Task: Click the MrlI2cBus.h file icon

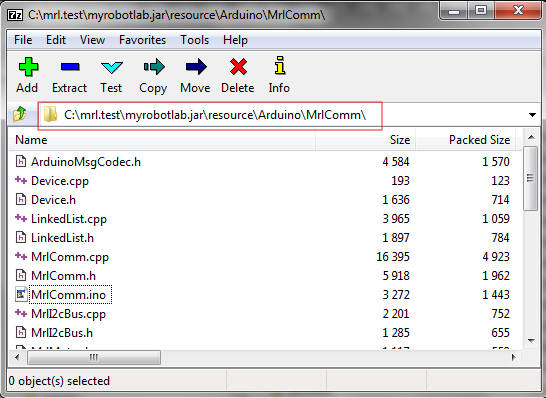Action: click(x=21, y=332)
